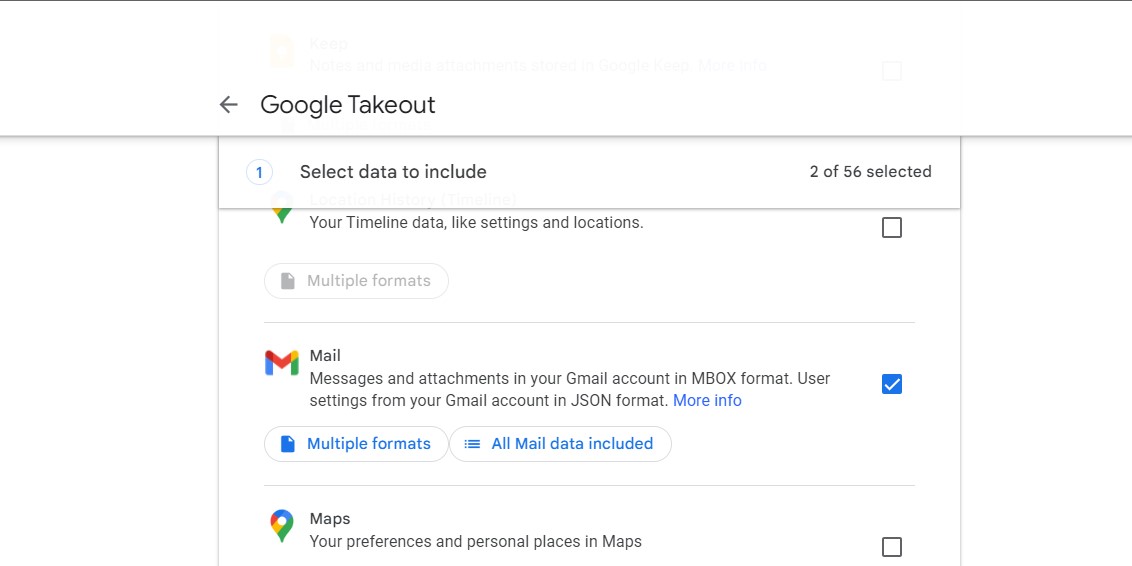Click the greyed Multiple formats button for Location History

356,281
